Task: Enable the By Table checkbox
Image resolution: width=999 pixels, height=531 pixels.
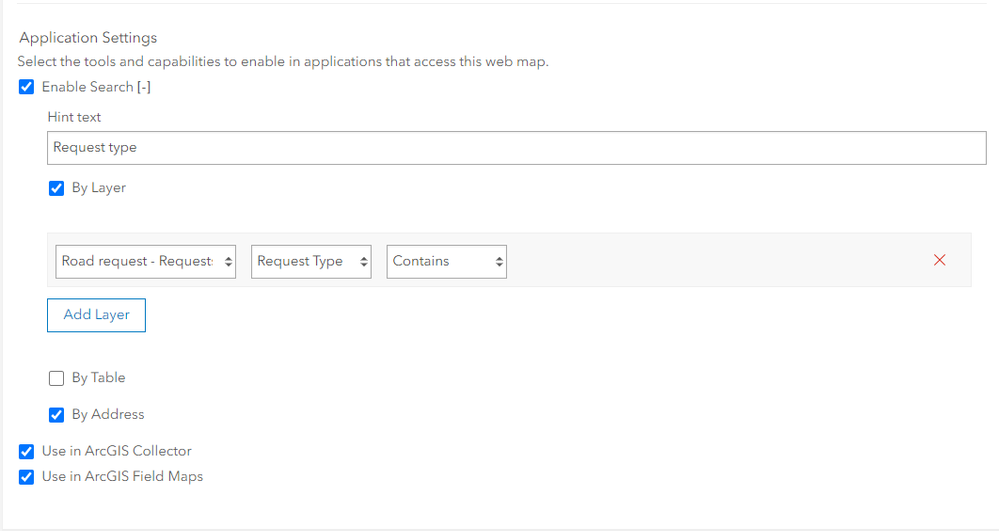Action: click(57, 378)
